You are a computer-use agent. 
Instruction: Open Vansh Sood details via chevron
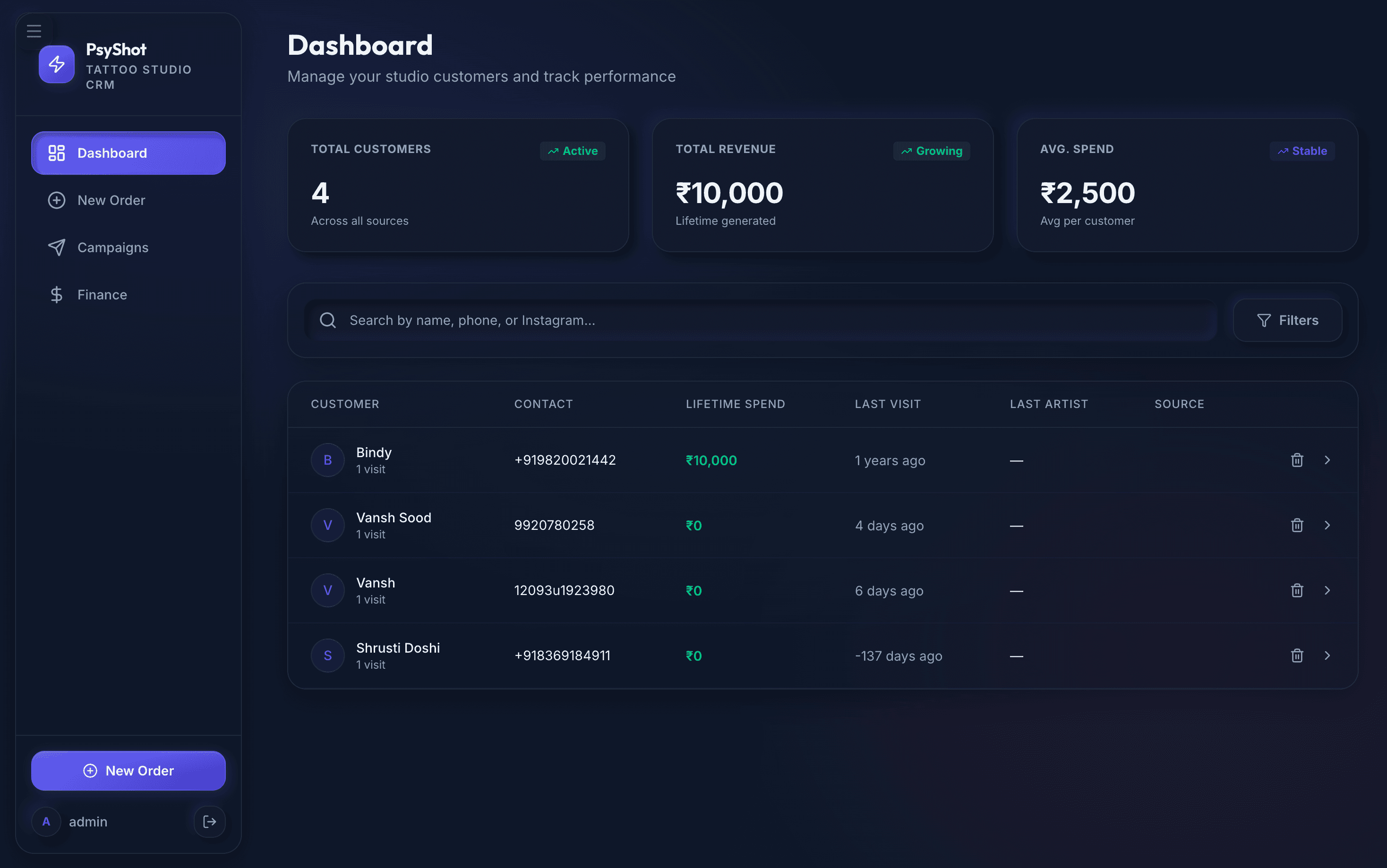[1327, 525]
